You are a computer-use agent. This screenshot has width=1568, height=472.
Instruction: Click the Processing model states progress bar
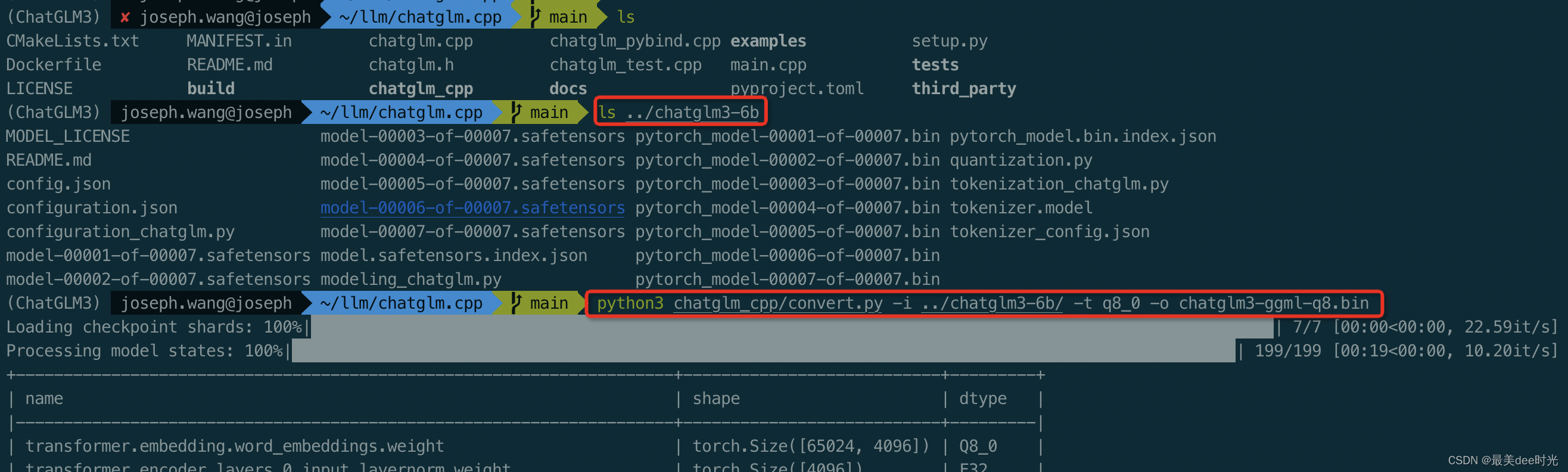[x=763, y=351]
